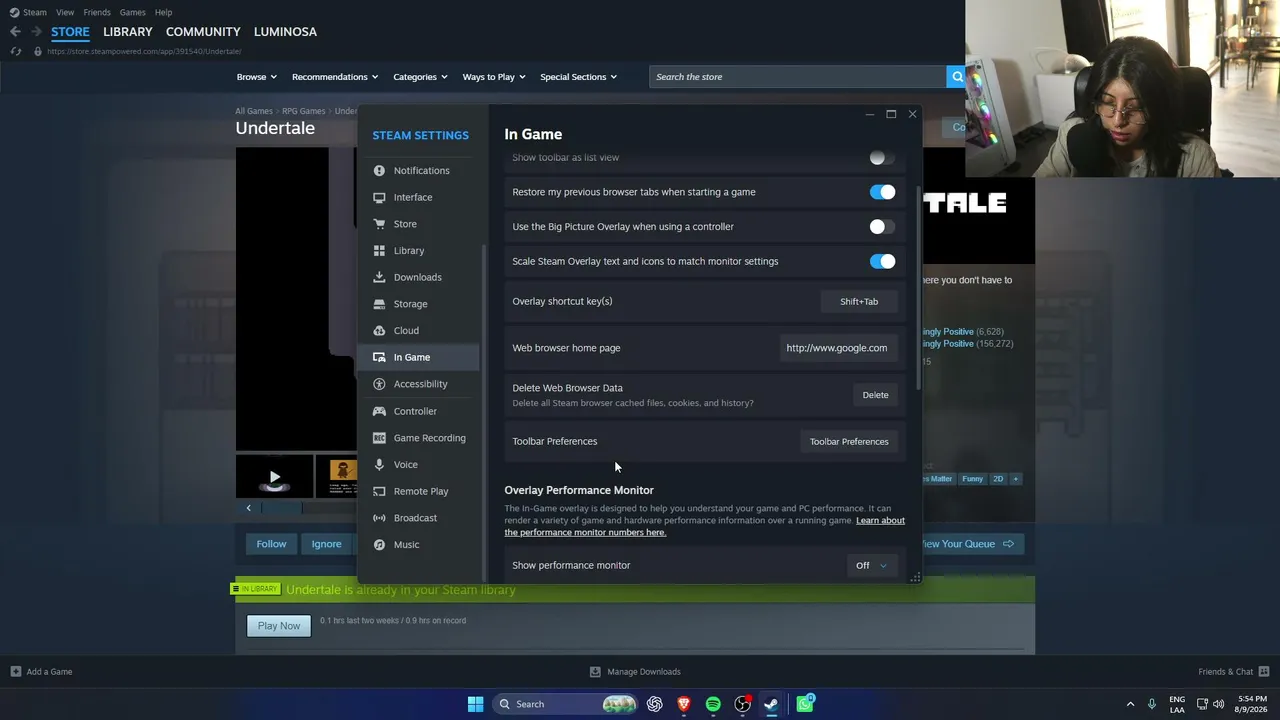Image resolution: width=1280 pixels, height=720 pixels.
Task: Click the Ignore button on store page
Action: [326, 544]
